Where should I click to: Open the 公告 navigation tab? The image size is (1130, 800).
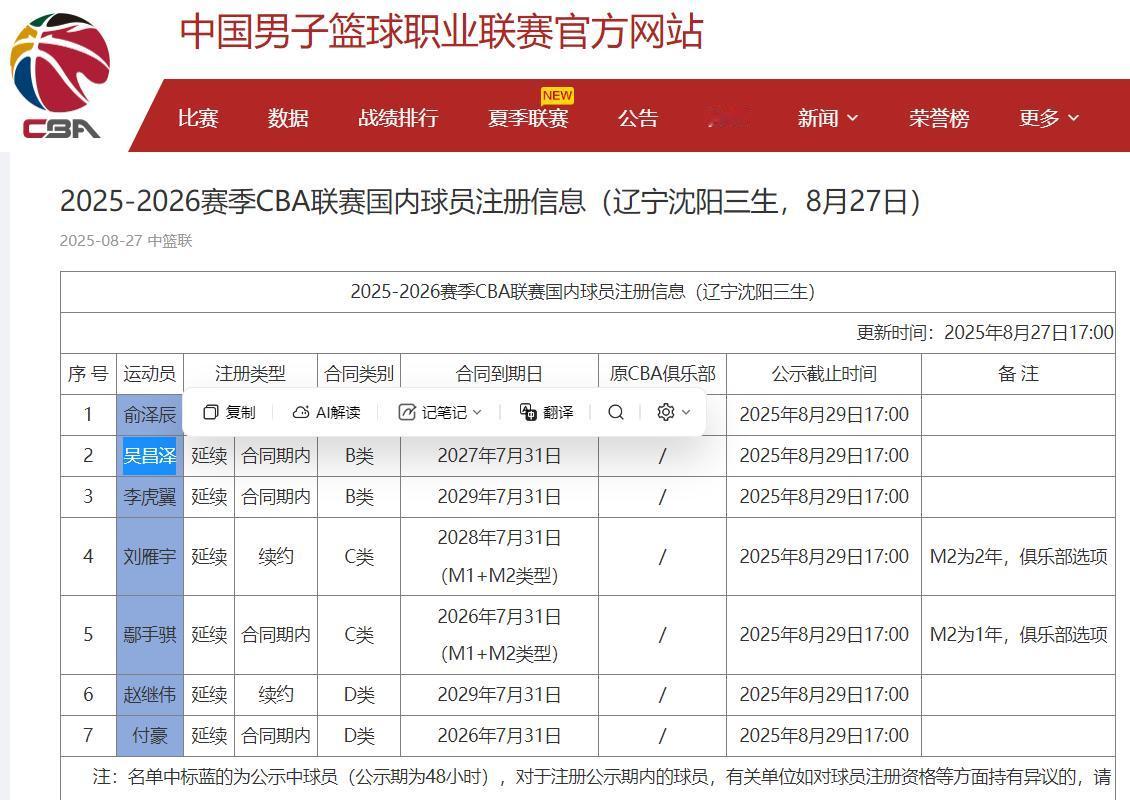click(638, 117)
